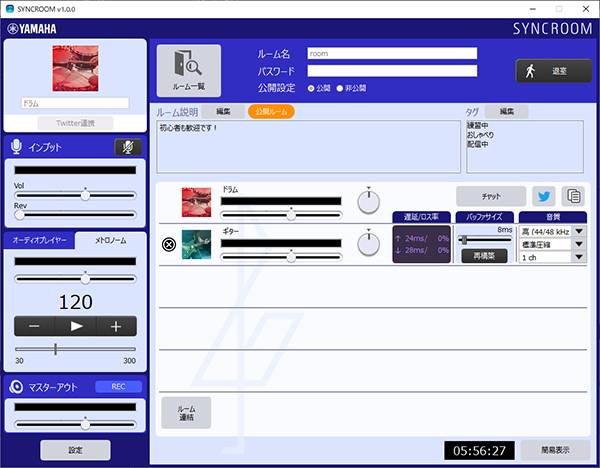600x468 pixels.
Task: Remove the ギター member with X icon
Action: [169, 244]
